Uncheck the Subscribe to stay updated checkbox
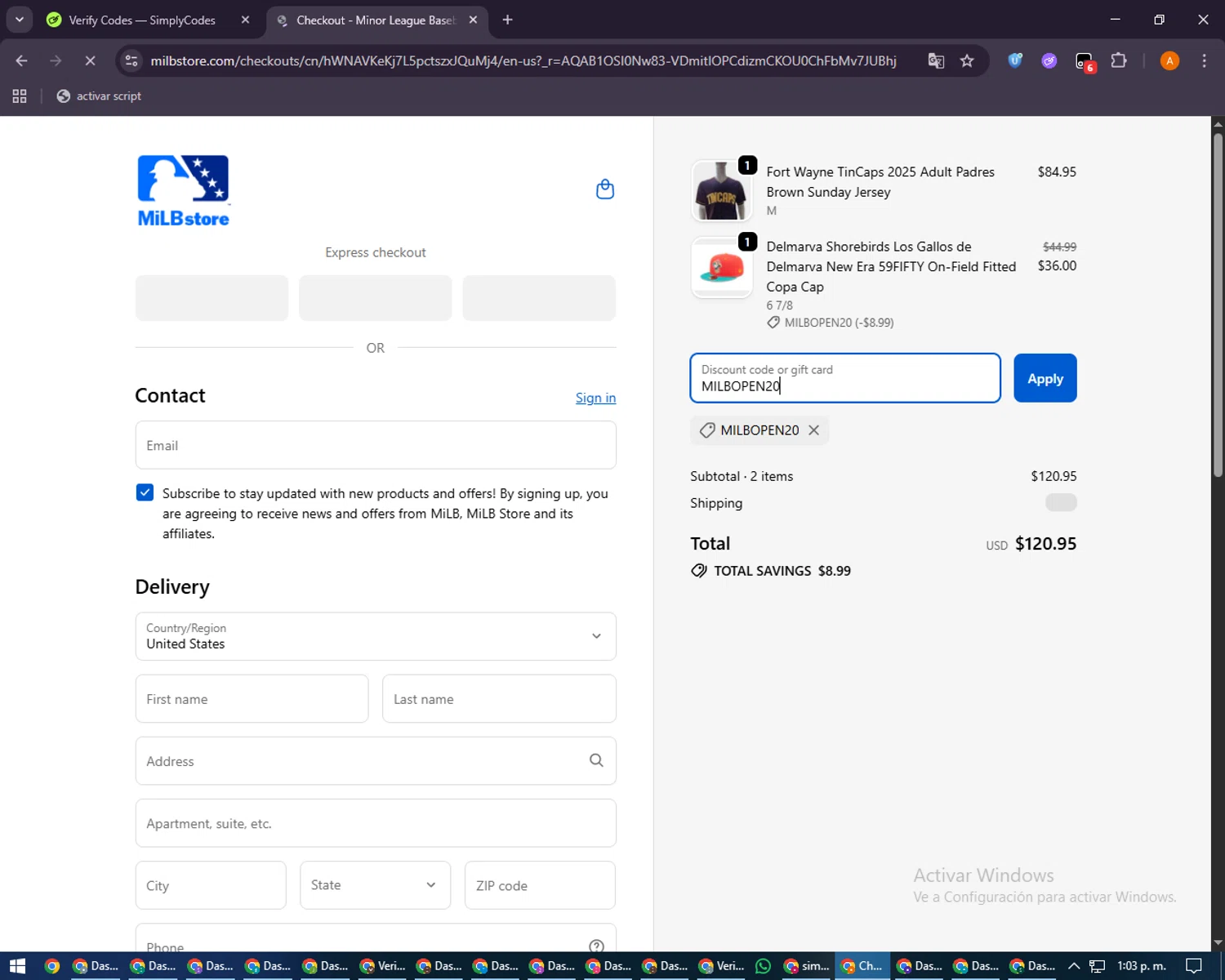Viewport: 1225px width, 980px height. click(x=145, y=492)
